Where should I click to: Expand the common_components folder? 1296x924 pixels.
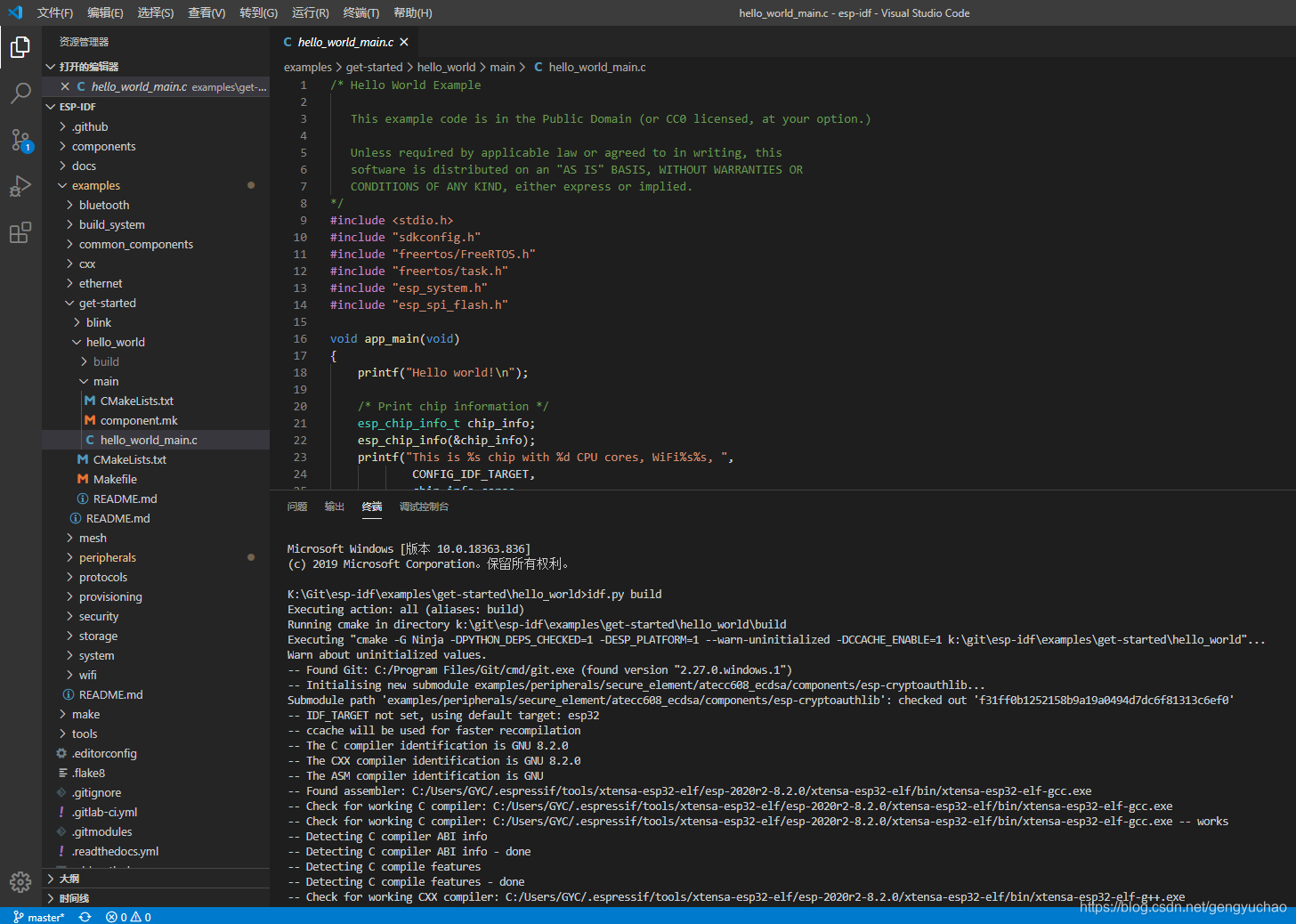pos(156,244)
